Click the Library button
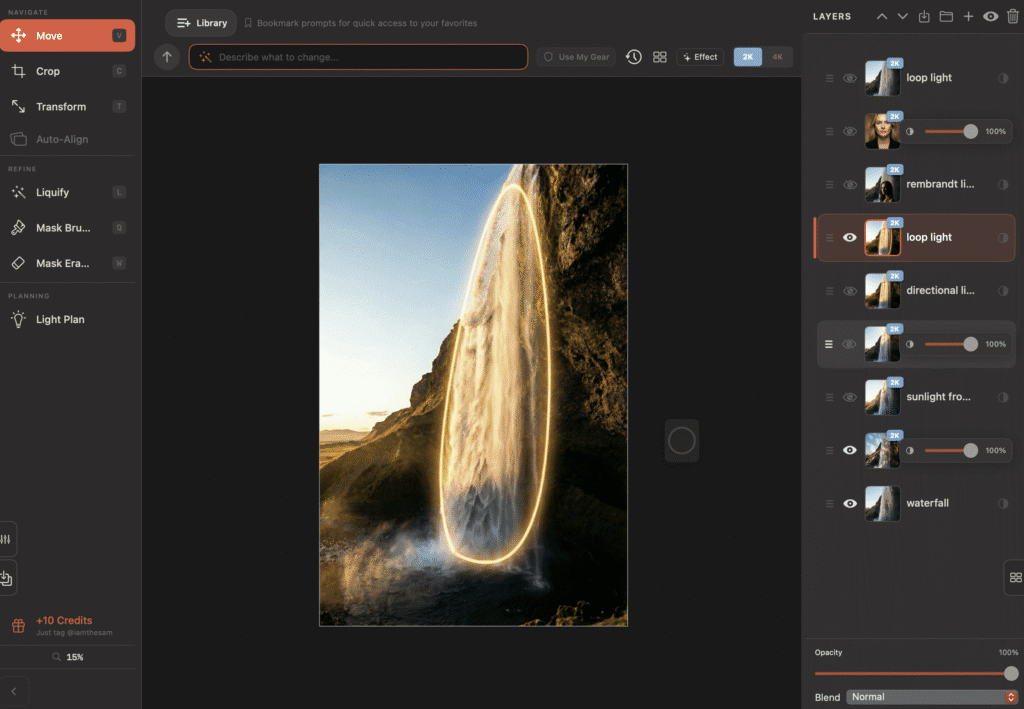Viewport: 1024px width, 709px height. pos(201,23)
